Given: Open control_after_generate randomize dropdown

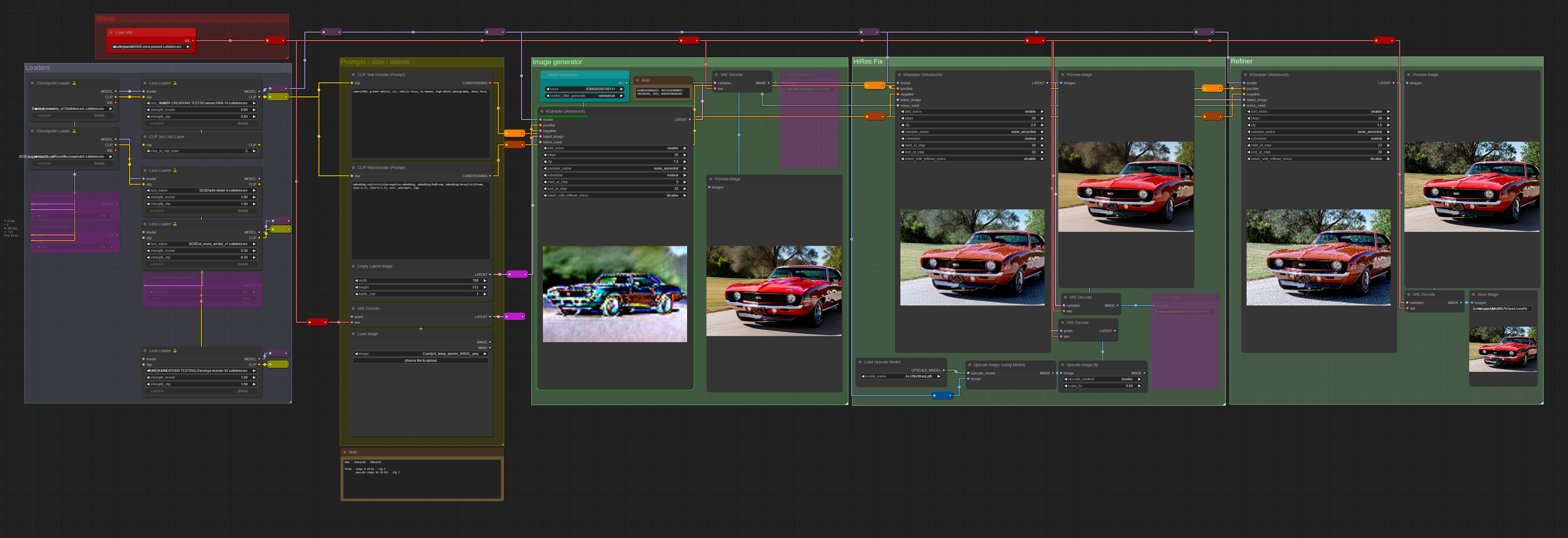Looking at the screenshot, I should (584, 96).
